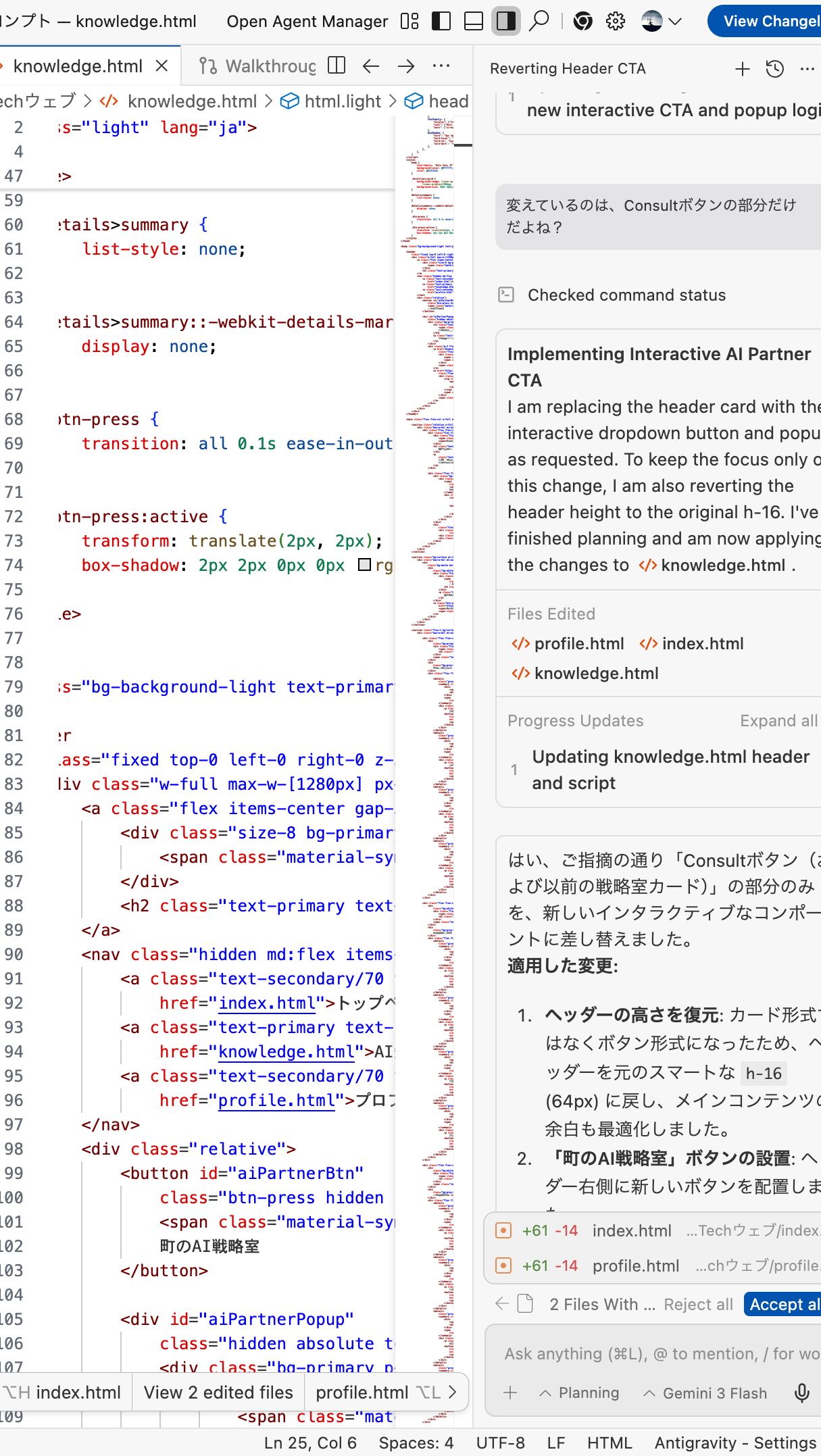821x1456 pixels.
Task: Toggle the bottom panel layout icon
Action: point(474,22)
